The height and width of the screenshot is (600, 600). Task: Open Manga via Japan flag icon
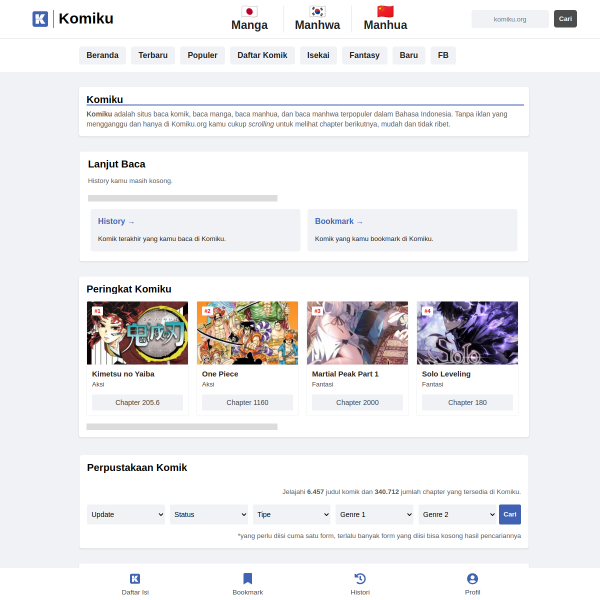(249, 11)
